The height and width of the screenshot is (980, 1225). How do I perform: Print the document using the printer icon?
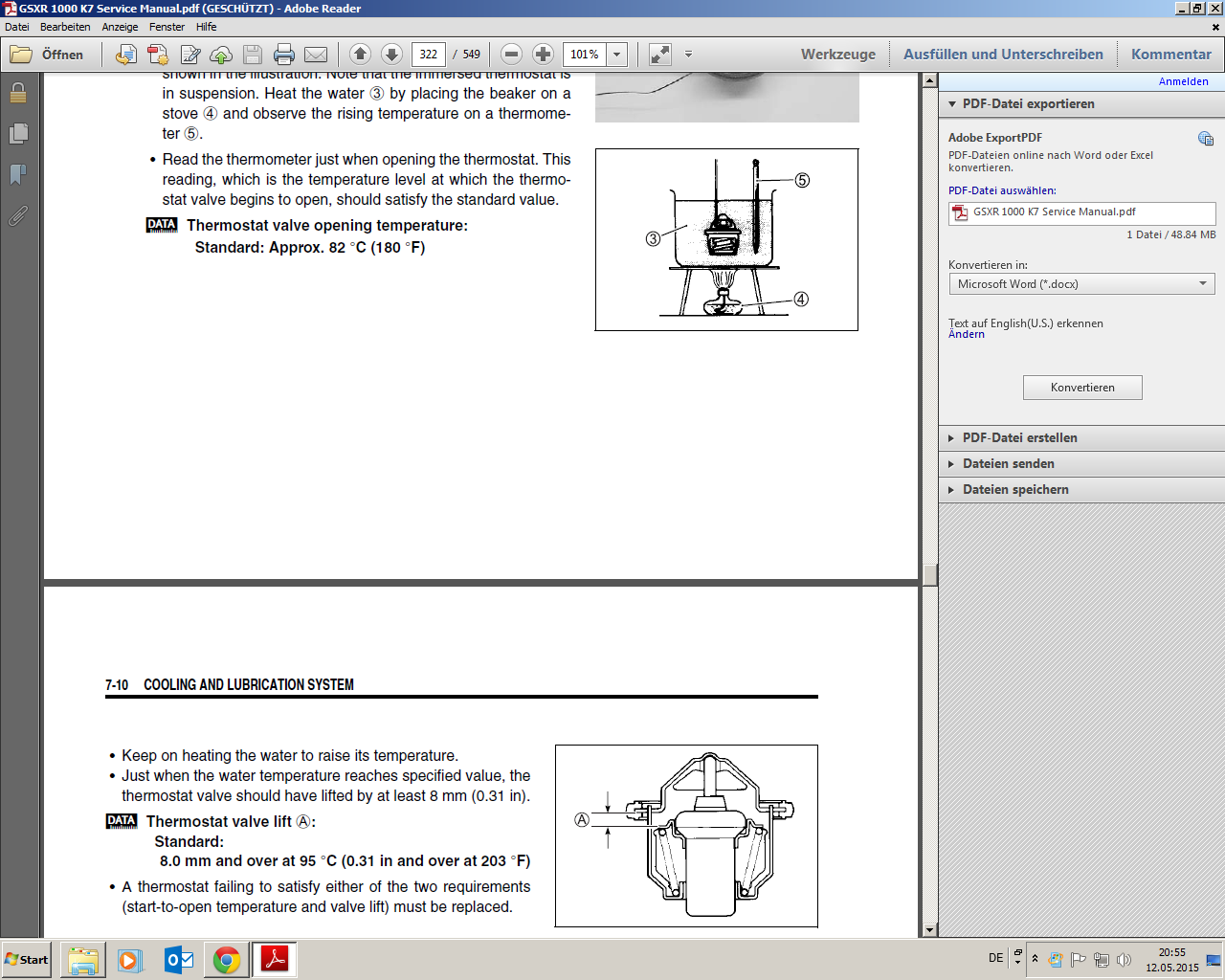click(284, 55)
